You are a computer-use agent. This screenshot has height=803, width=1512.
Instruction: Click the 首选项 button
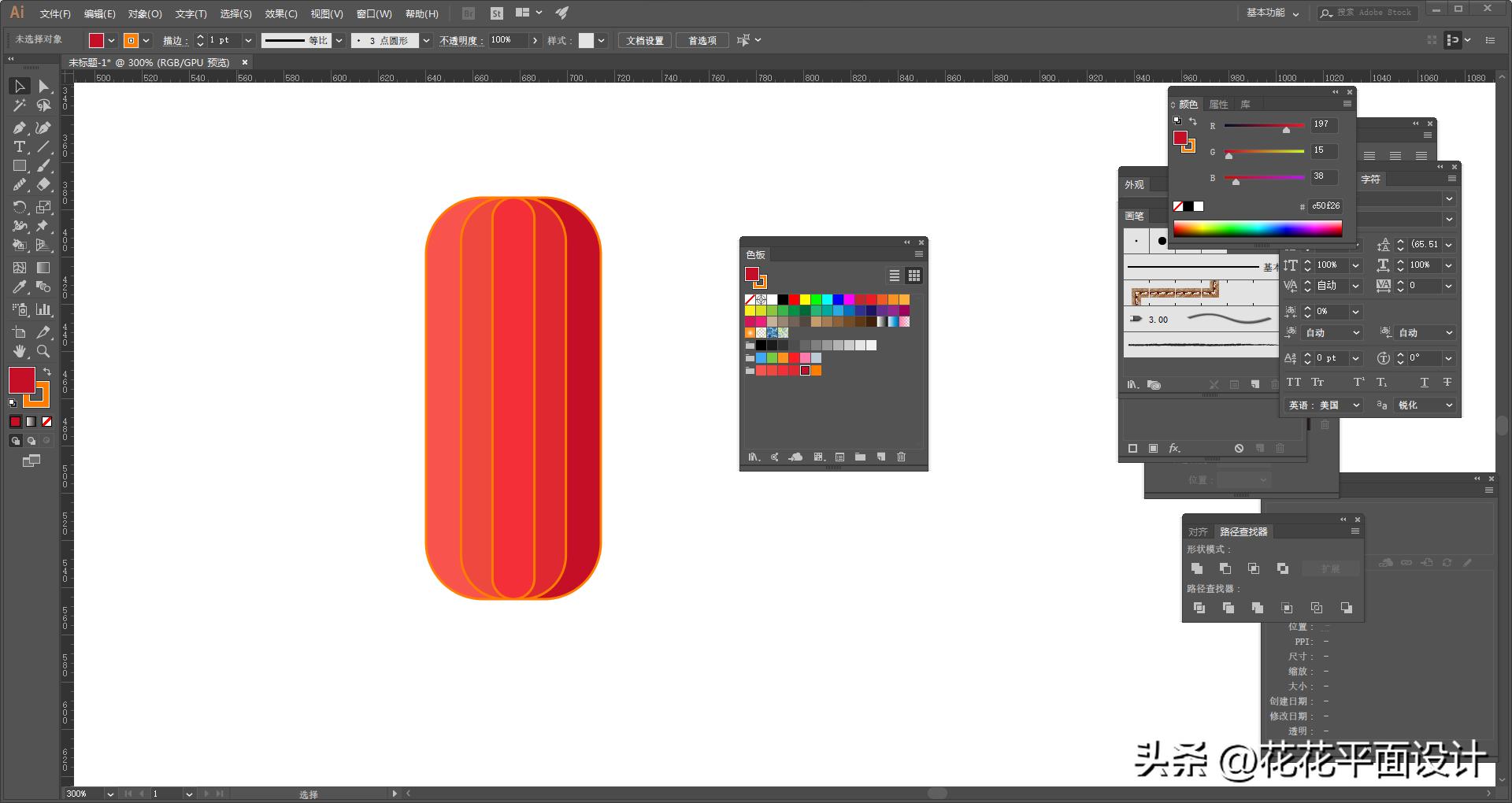(702, 41)
